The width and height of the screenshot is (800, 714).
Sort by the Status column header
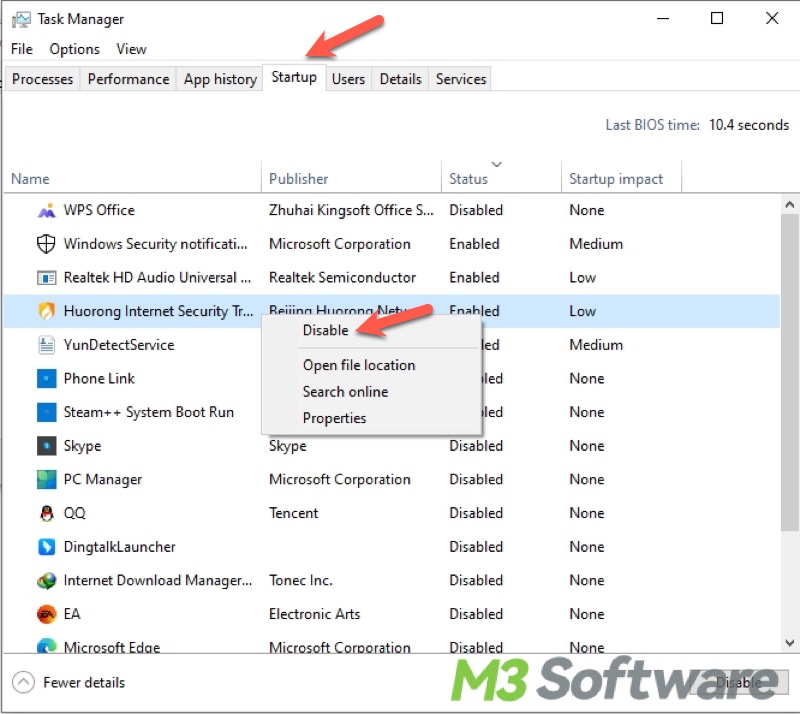click(468, 179)
